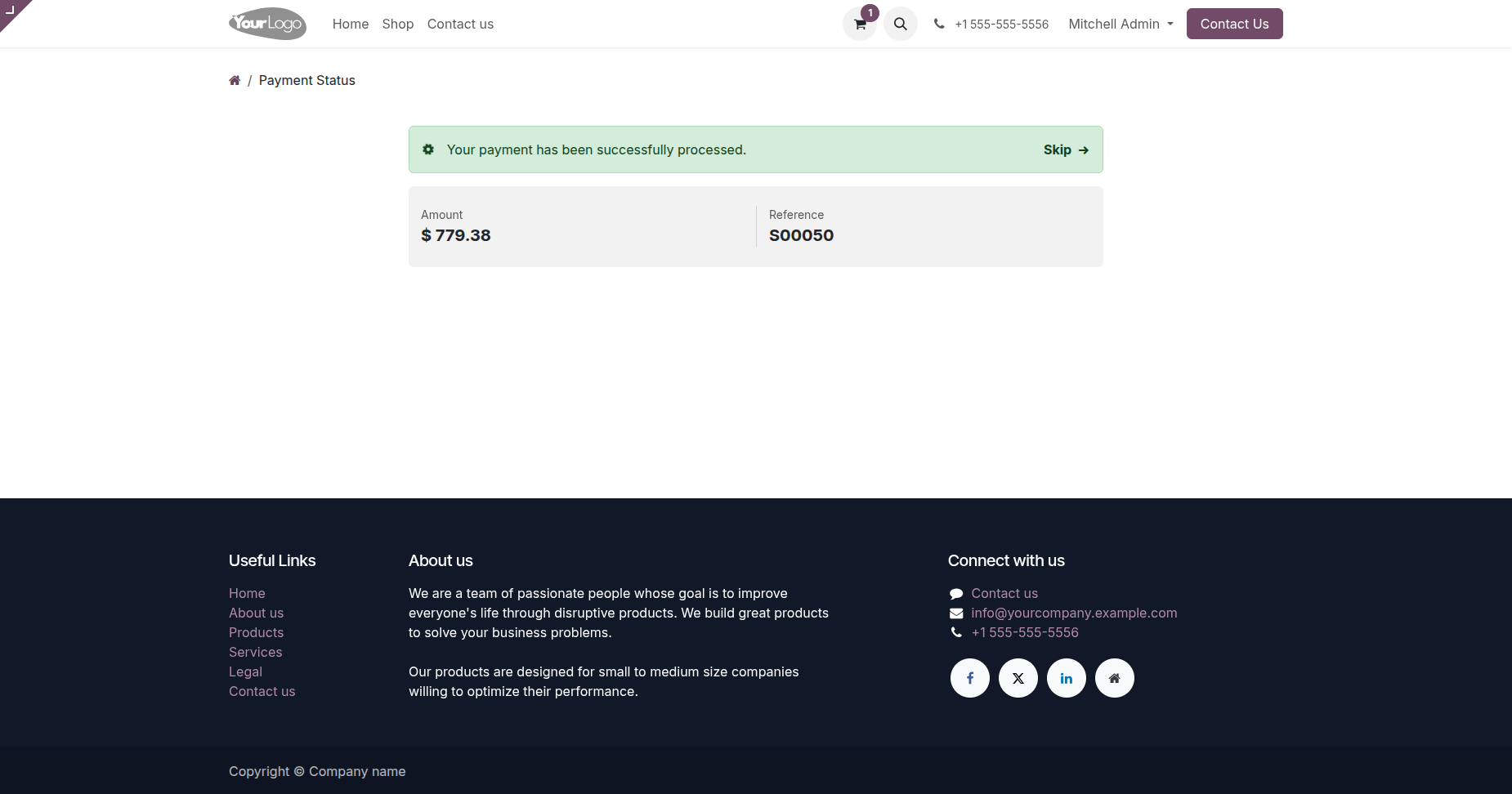The height and width of the screenshot is (794, 1512).
Task: Open the Products footer link
Action: (256, 632)
